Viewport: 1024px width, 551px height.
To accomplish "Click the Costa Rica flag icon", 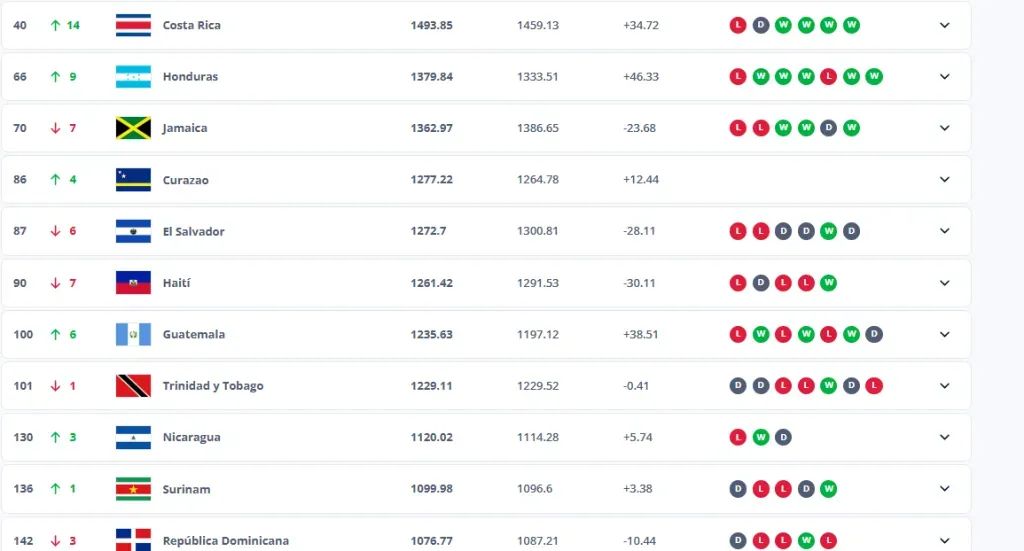I will coord(133,25).
